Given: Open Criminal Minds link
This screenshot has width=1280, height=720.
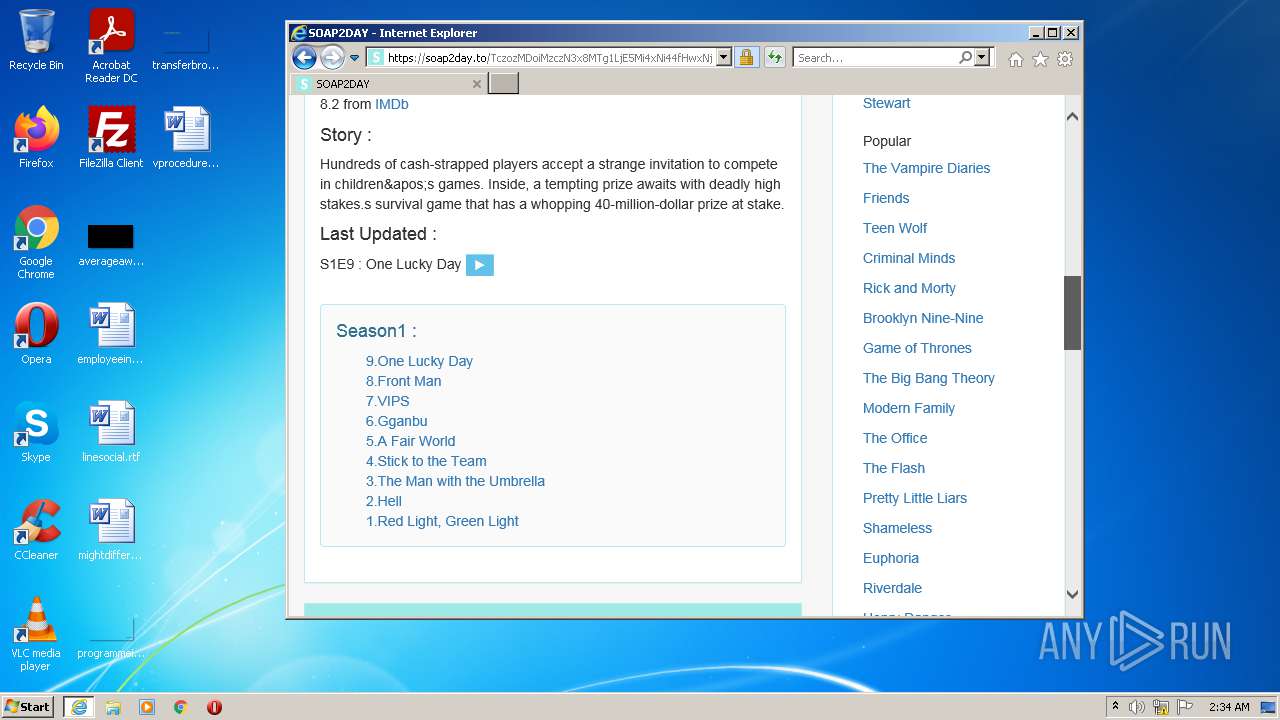Looking at the screenshot, I should tap(909, 258).
